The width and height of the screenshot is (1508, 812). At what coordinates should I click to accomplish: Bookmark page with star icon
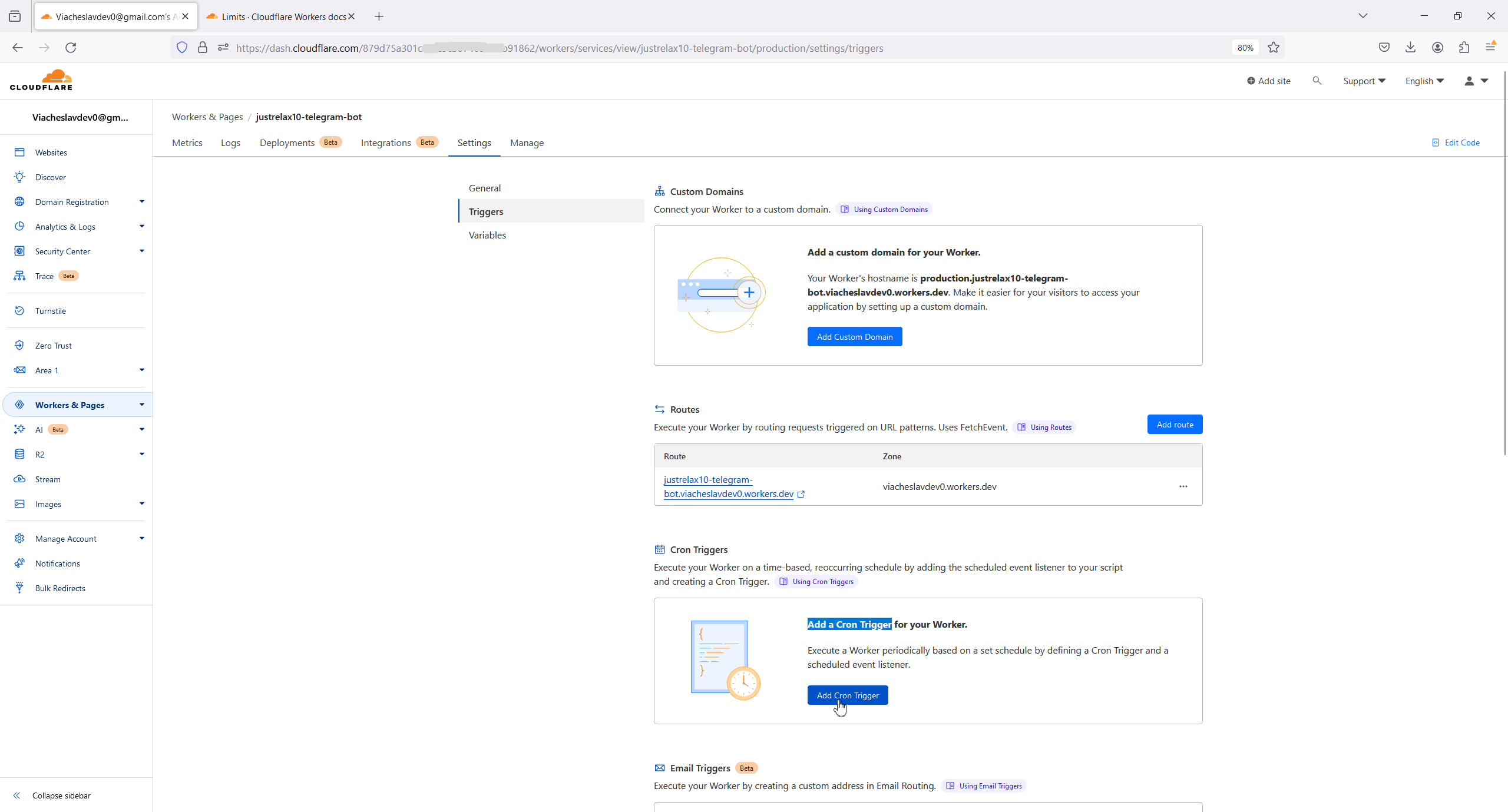pos(1274,48)
